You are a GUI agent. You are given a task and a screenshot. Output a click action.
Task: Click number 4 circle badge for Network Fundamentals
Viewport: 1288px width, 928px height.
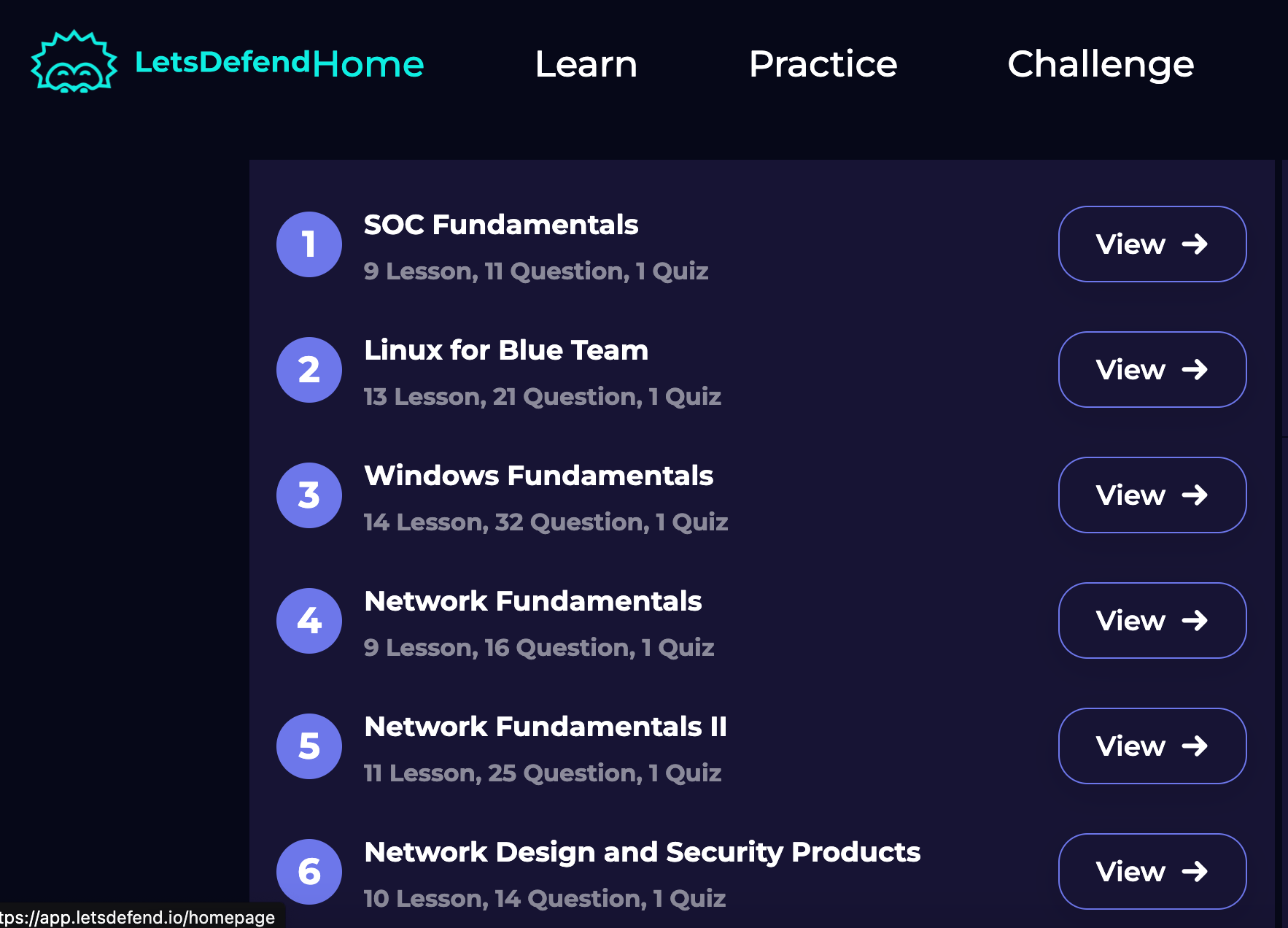309,621
